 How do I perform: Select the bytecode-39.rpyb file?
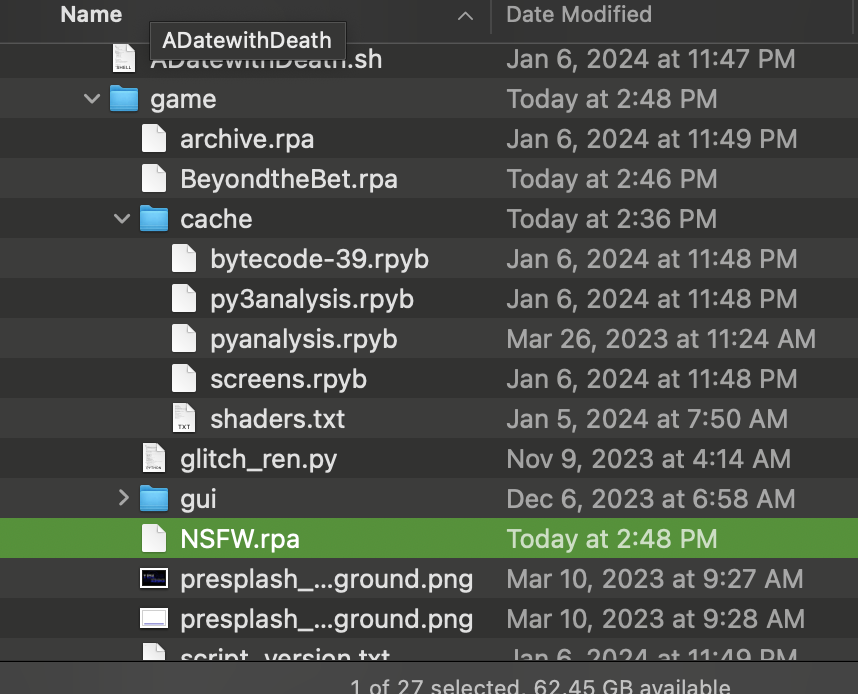click(x=319, y=259)
